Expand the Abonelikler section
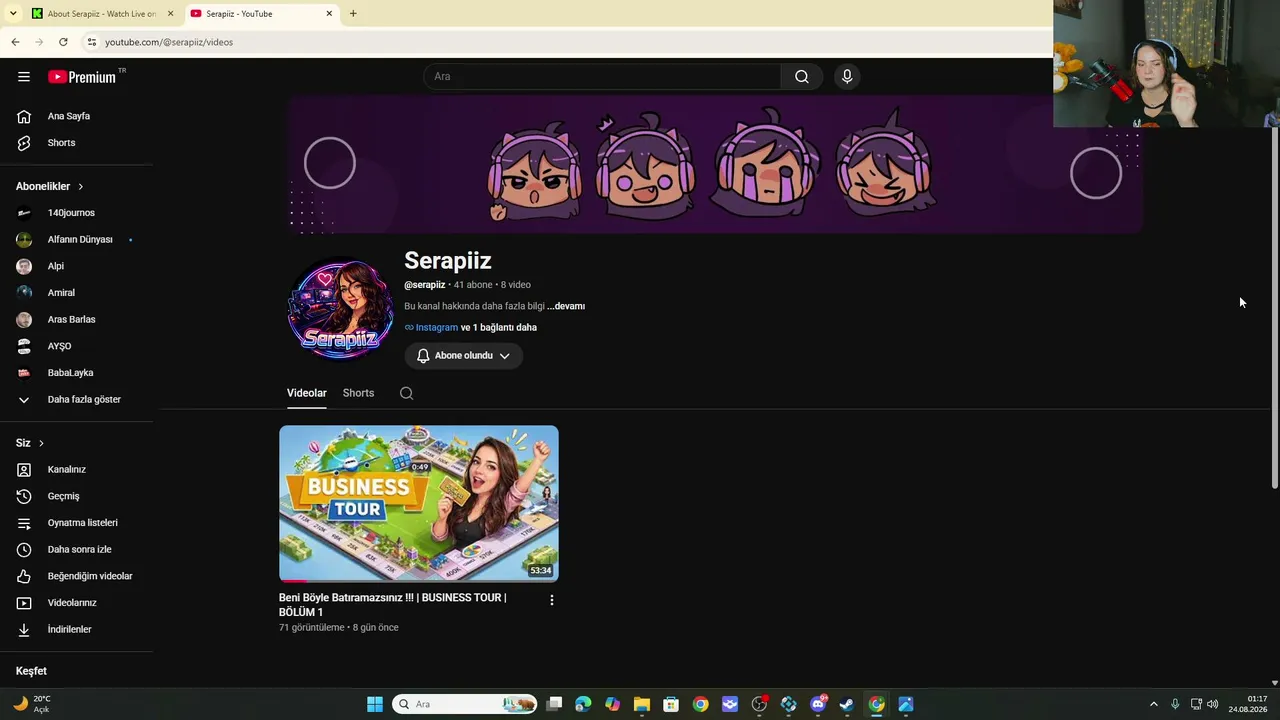The height and width of the screenshot is (720, 1280). pos(50,186)
